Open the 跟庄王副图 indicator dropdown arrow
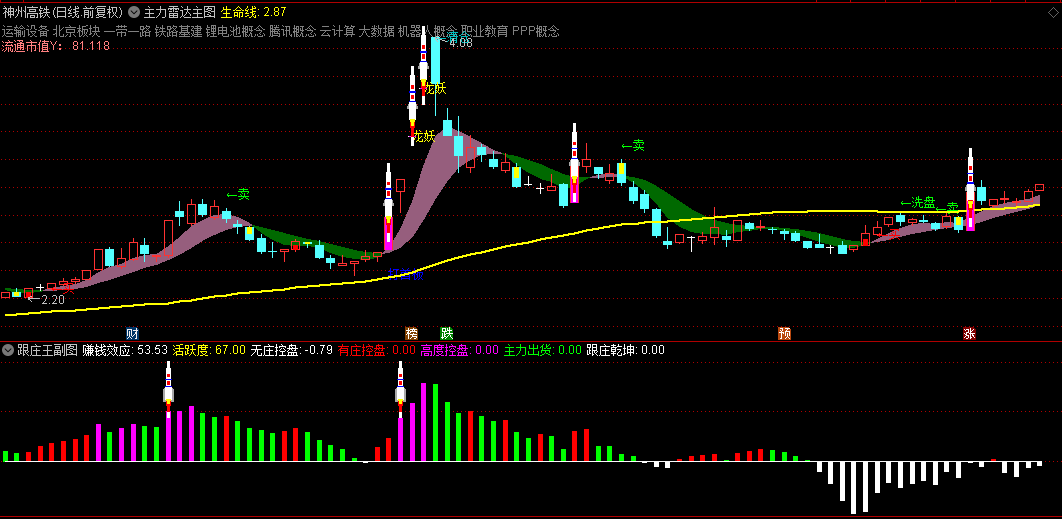 pyautogui.click(x=8, y=350)
